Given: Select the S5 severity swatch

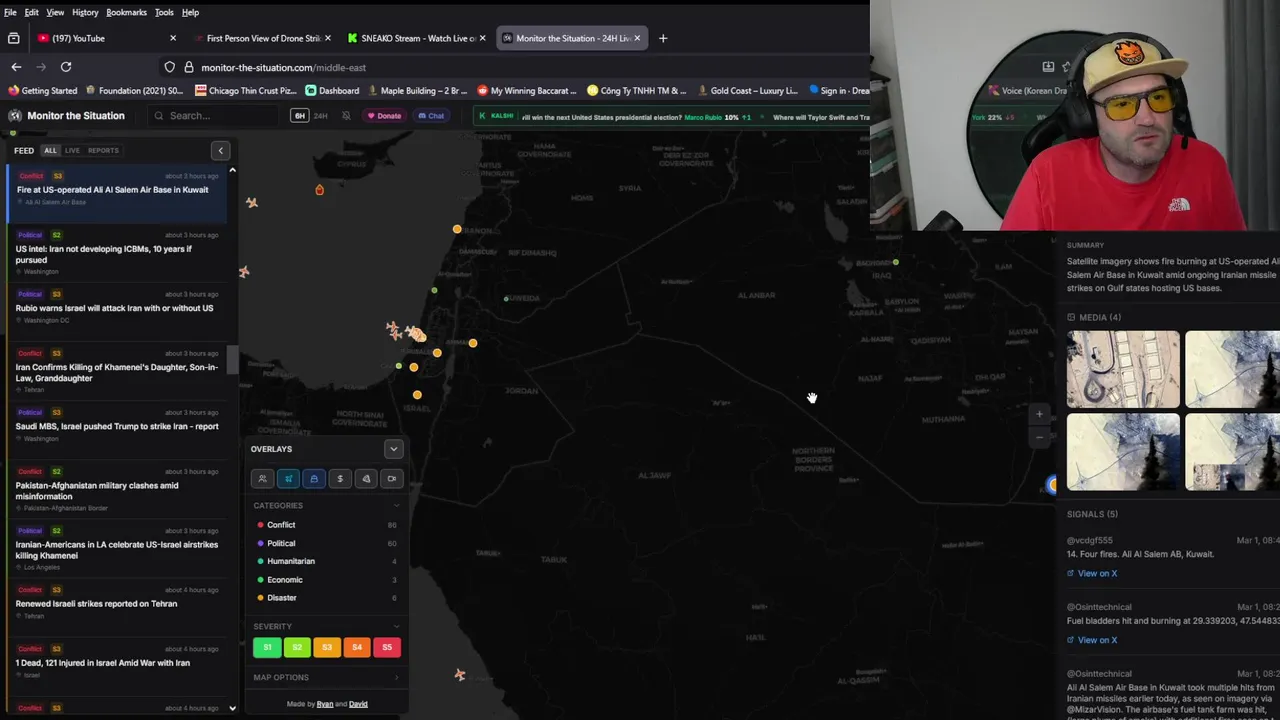Looking at the screenshot, I should pos(387,647).
